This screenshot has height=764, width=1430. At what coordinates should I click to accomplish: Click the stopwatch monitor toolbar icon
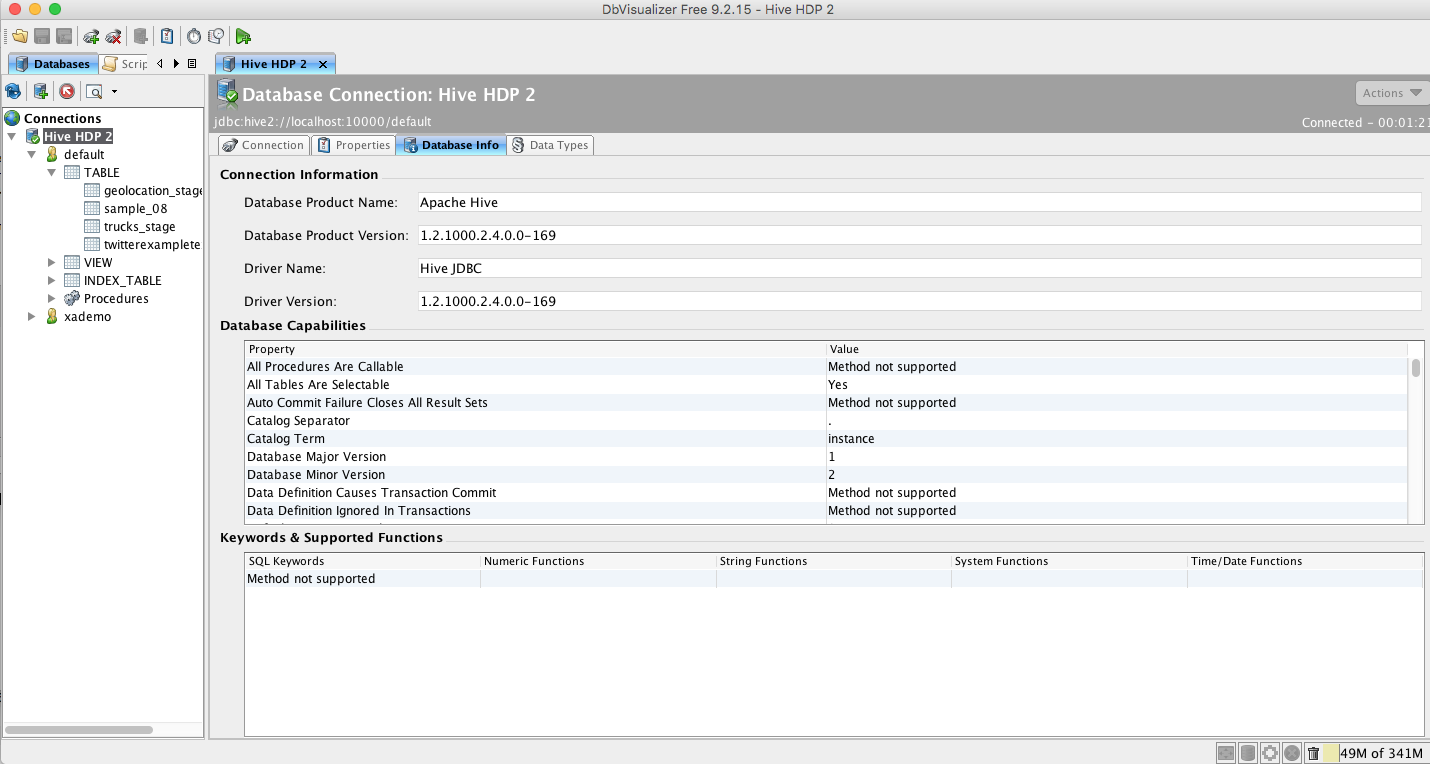(193, 37)
